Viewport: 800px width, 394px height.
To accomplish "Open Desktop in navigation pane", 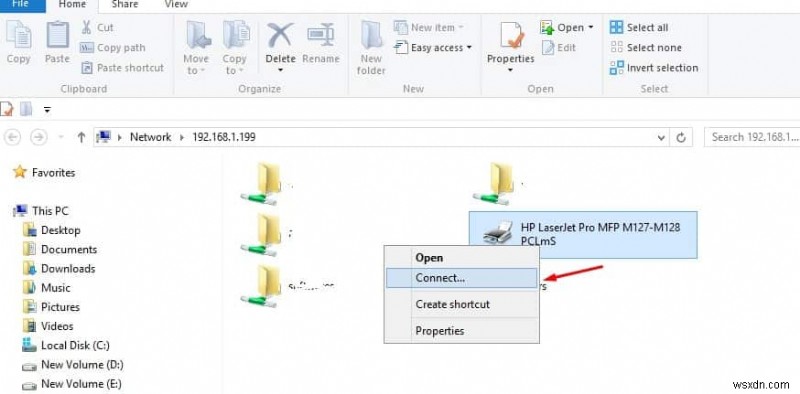I will tap(53, 230).
